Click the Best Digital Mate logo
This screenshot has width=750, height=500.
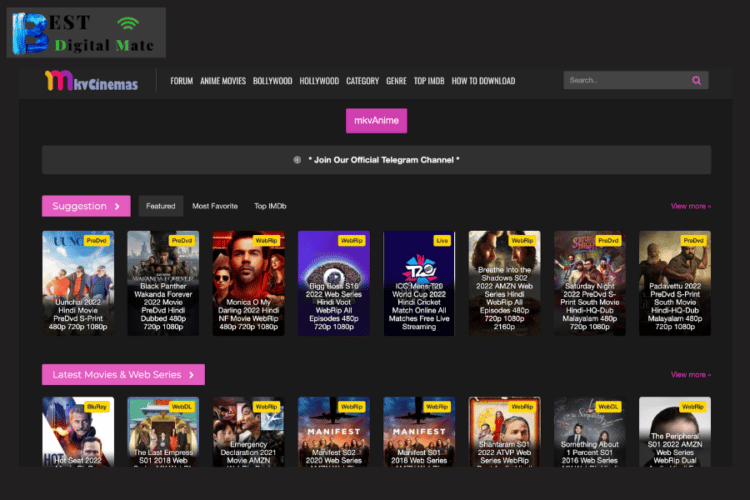(87, 33)
